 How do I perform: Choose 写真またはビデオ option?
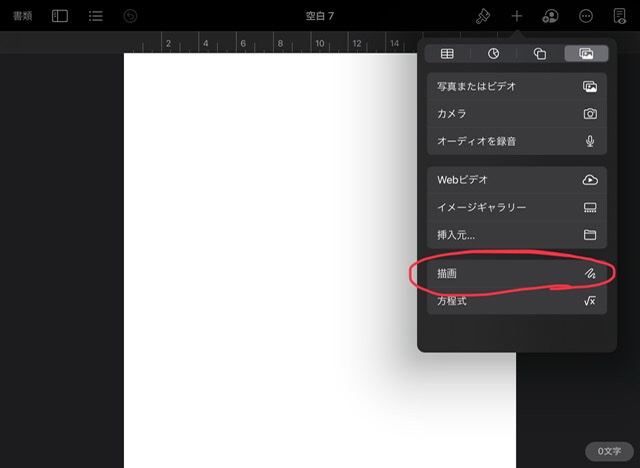(516, 87)
